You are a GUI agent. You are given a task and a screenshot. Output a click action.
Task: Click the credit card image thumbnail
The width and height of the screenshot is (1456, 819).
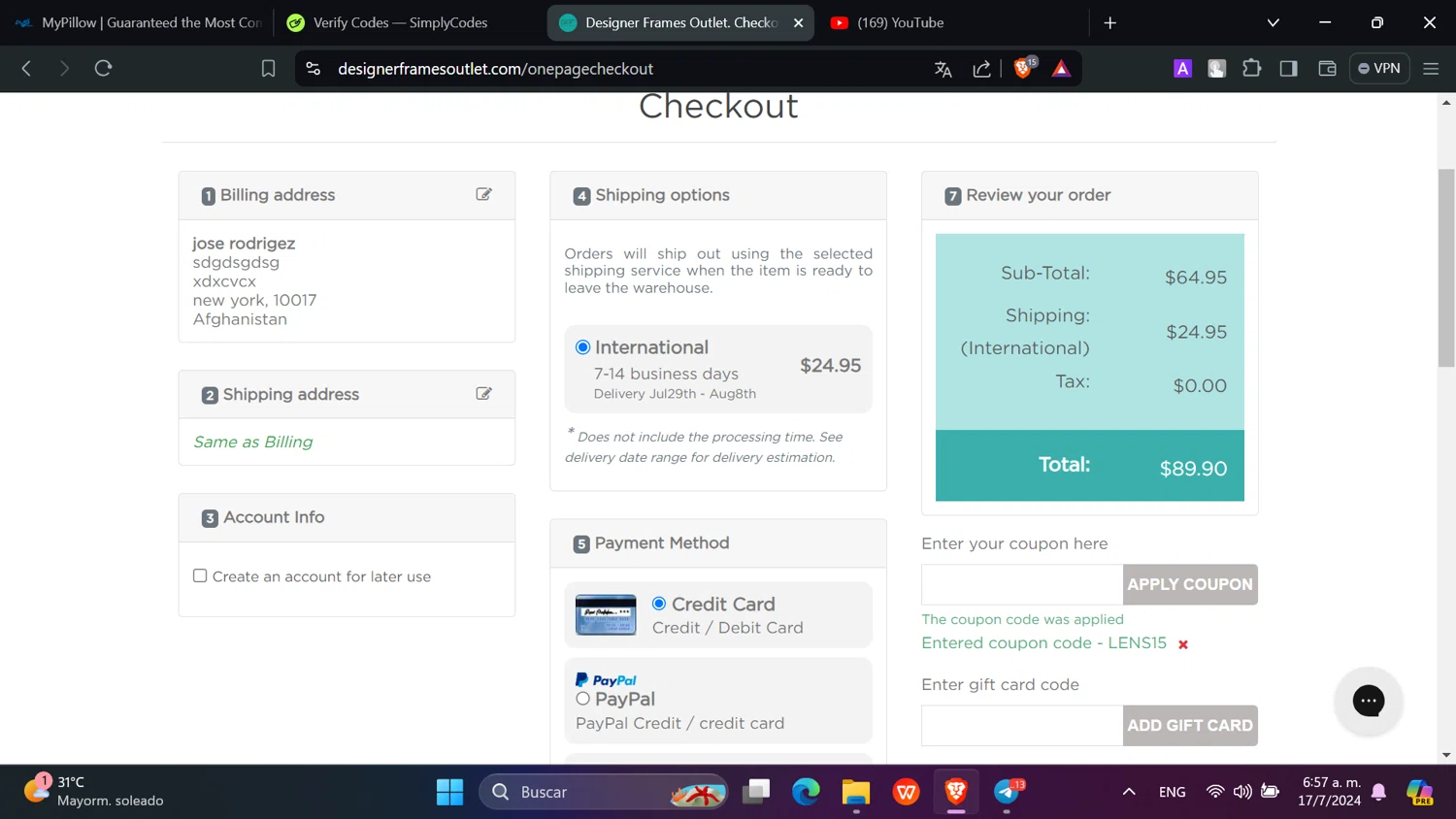click(x=606, y=615)
